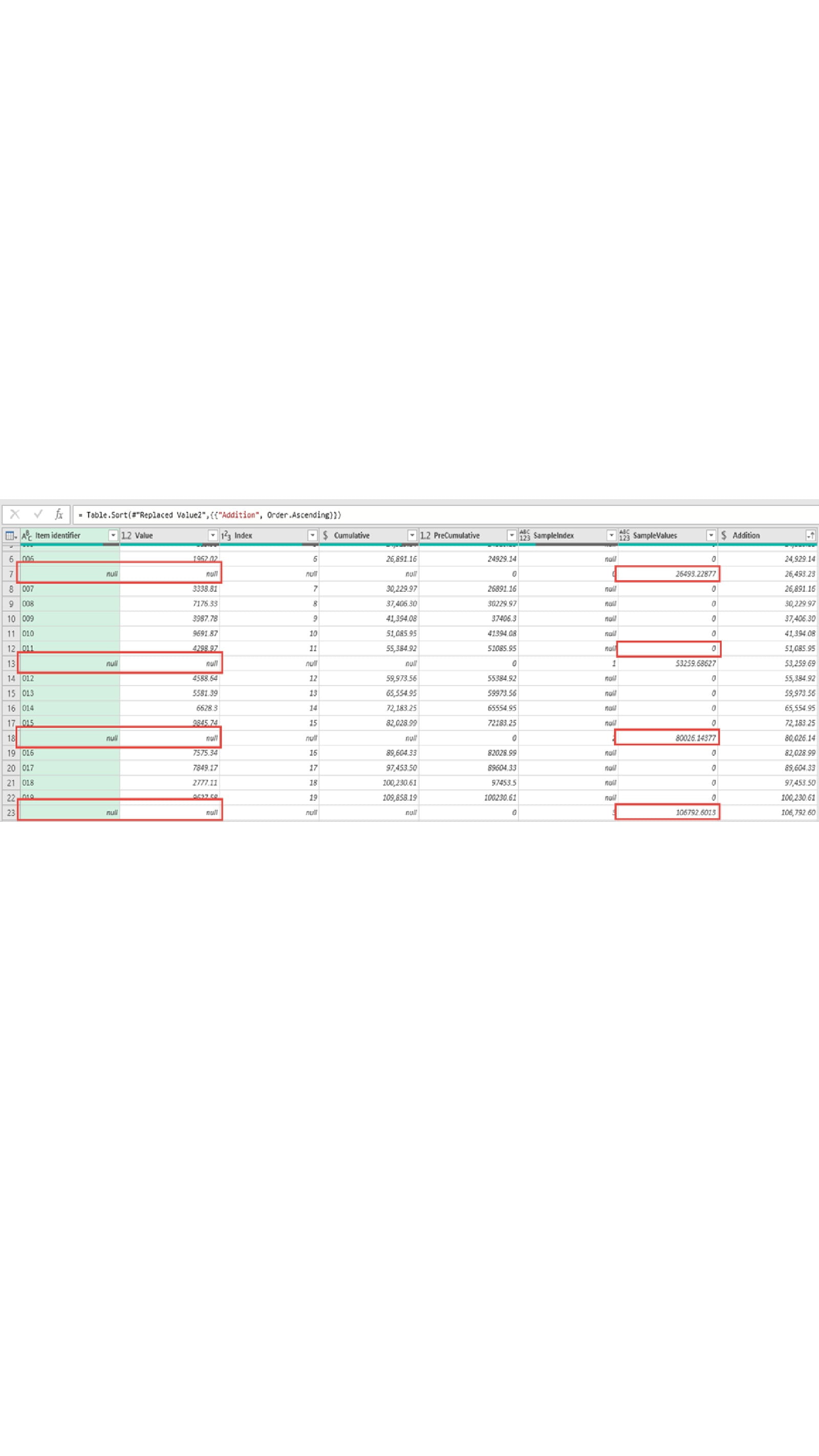
Task: Open the table options icon in header corner
Action: pyautogui.click(x=10, y=536)
